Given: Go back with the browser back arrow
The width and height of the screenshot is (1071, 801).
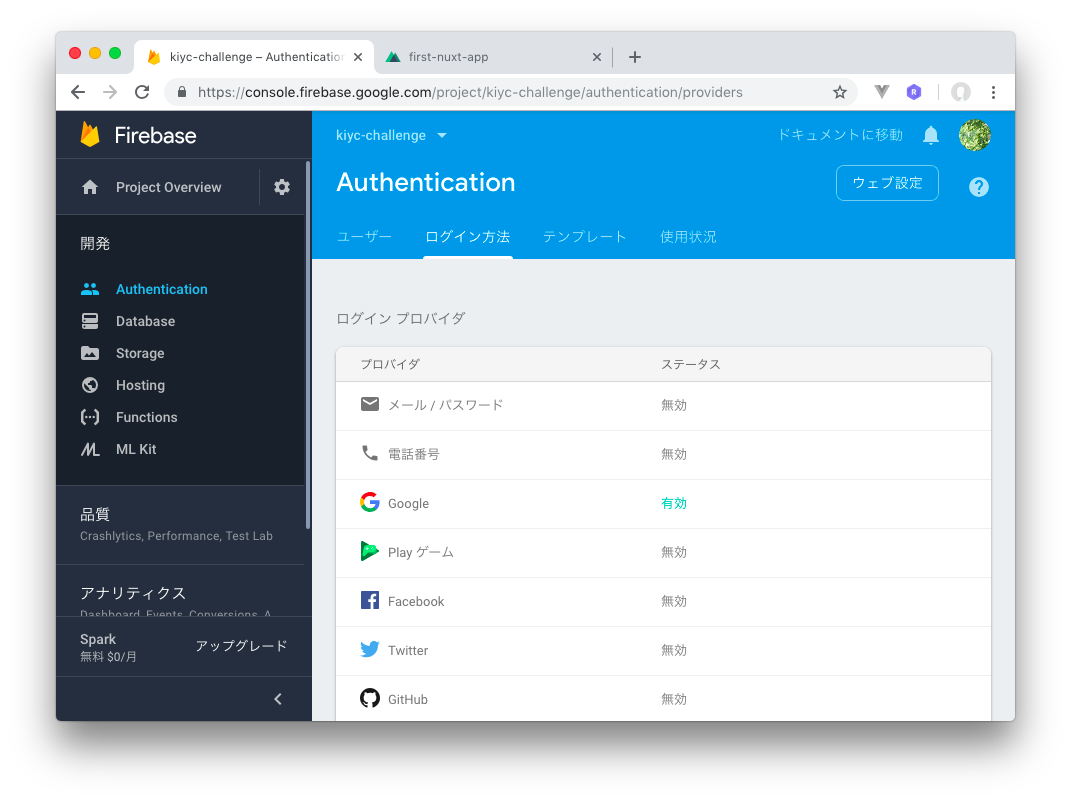Looking at the screenshot, I should tap(78, 92).
